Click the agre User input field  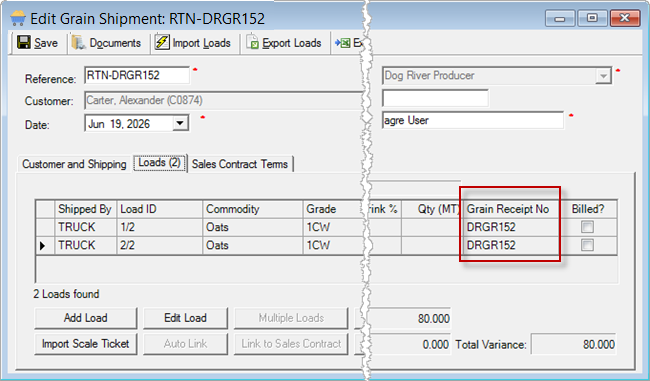[x=473, y=120]
